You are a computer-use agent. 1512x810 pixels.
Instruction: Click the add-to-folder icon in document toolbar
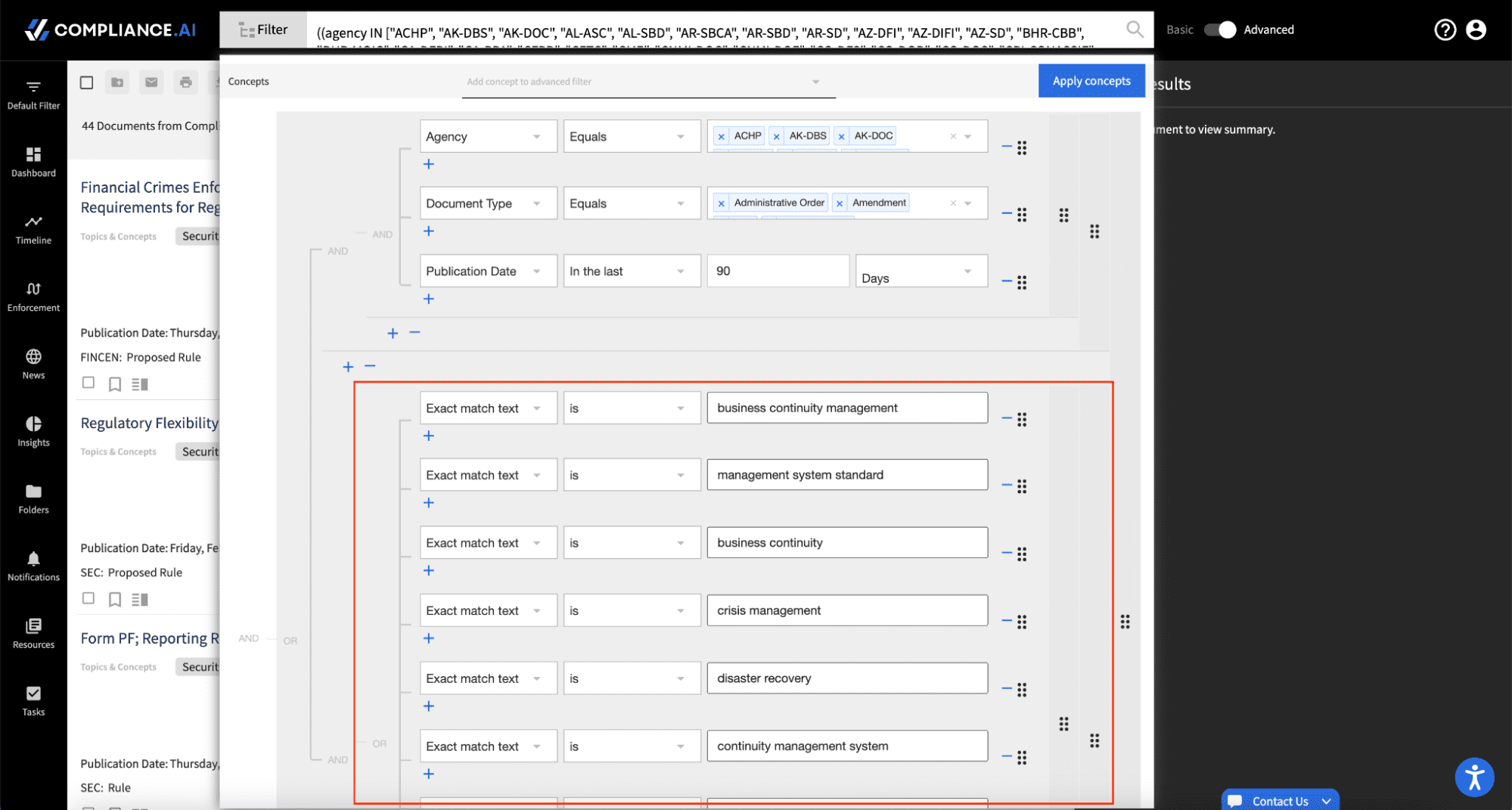point(117,82)
